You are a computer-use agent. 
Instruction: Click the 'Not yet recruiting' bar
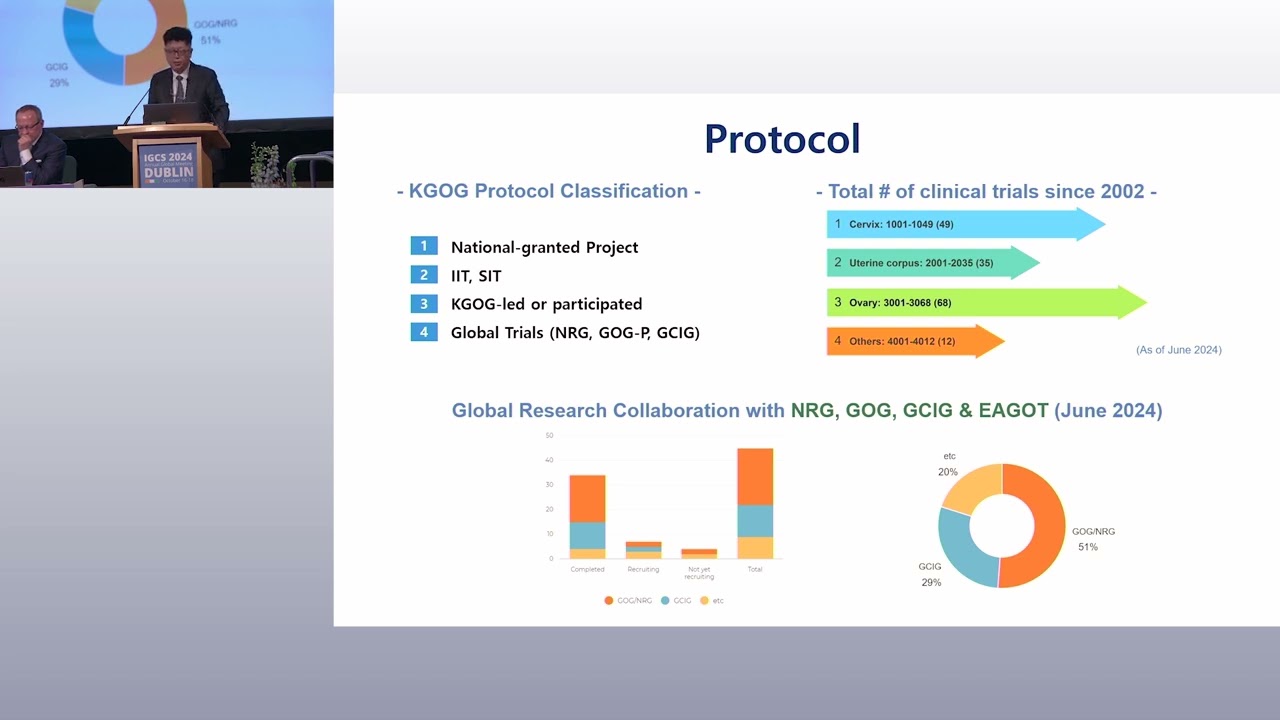699,553
